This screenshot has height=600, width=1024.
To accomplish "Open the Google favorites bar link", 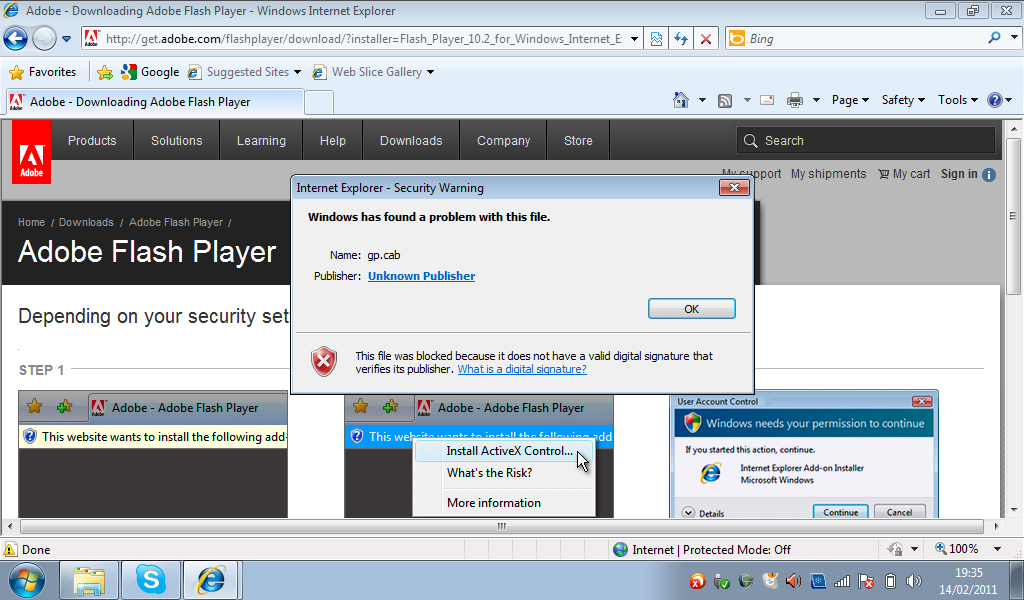I will pos(150,72).
